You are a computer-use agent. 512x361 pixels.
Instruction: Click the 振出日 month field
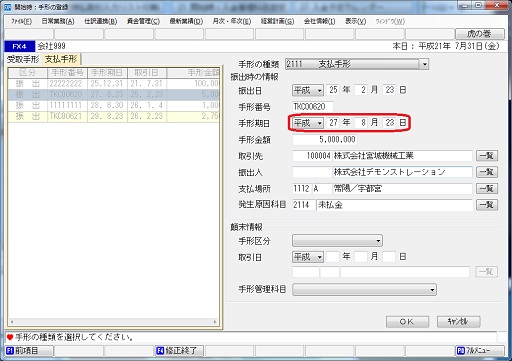coord(361,90)
